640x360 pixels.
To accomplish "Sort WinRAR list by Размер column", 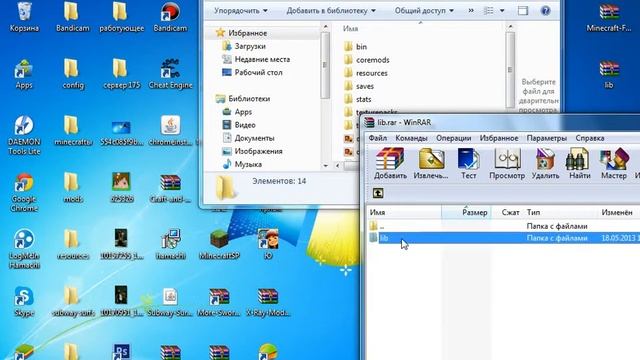I will point(466,212).
